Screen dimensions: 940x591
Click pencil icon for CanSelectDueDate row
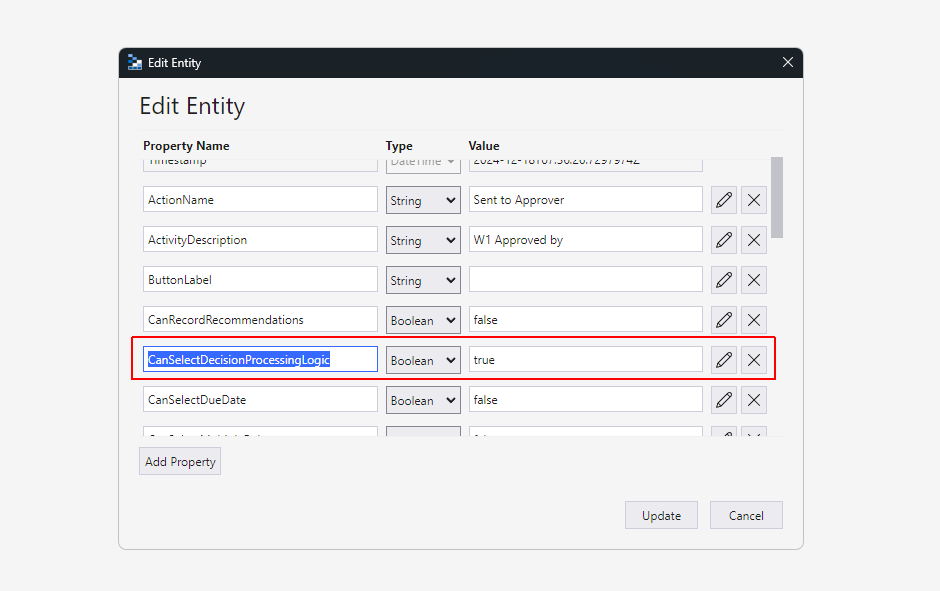(724, 400)
